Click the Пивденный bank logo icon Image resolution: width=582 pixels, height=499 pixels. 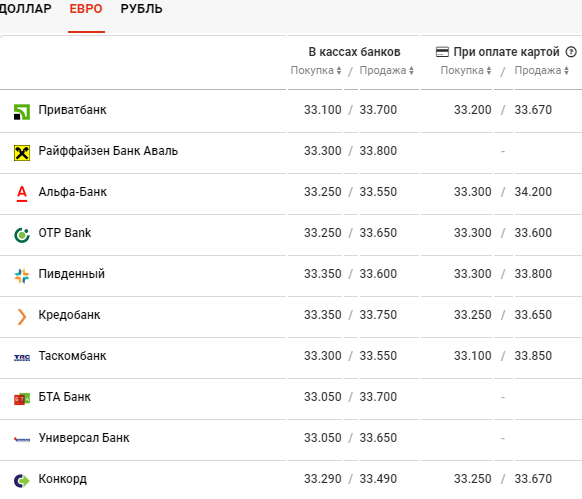coord(22,276)
